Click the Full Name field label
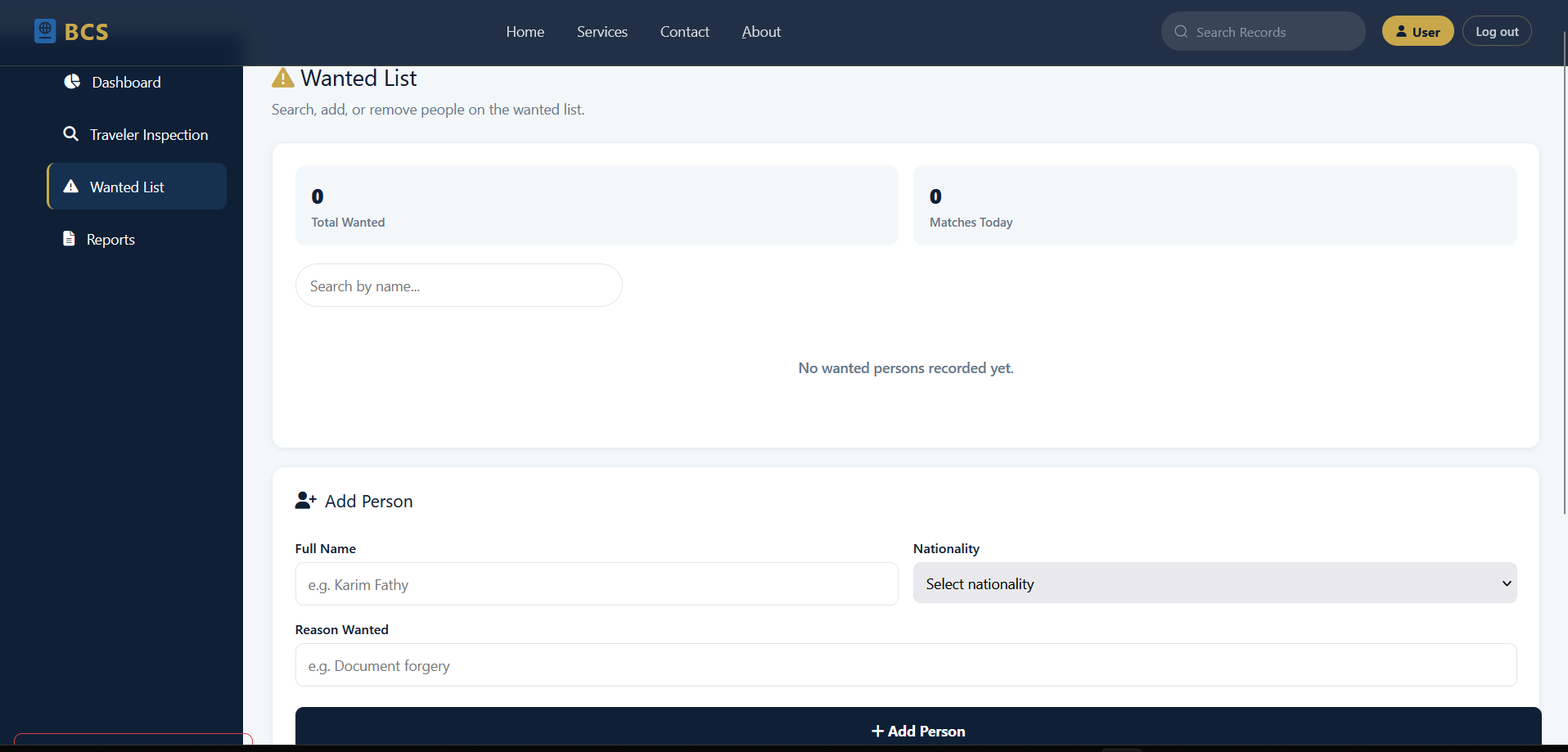This screenshot has height=752, width=1568. [x=326, y=548]
